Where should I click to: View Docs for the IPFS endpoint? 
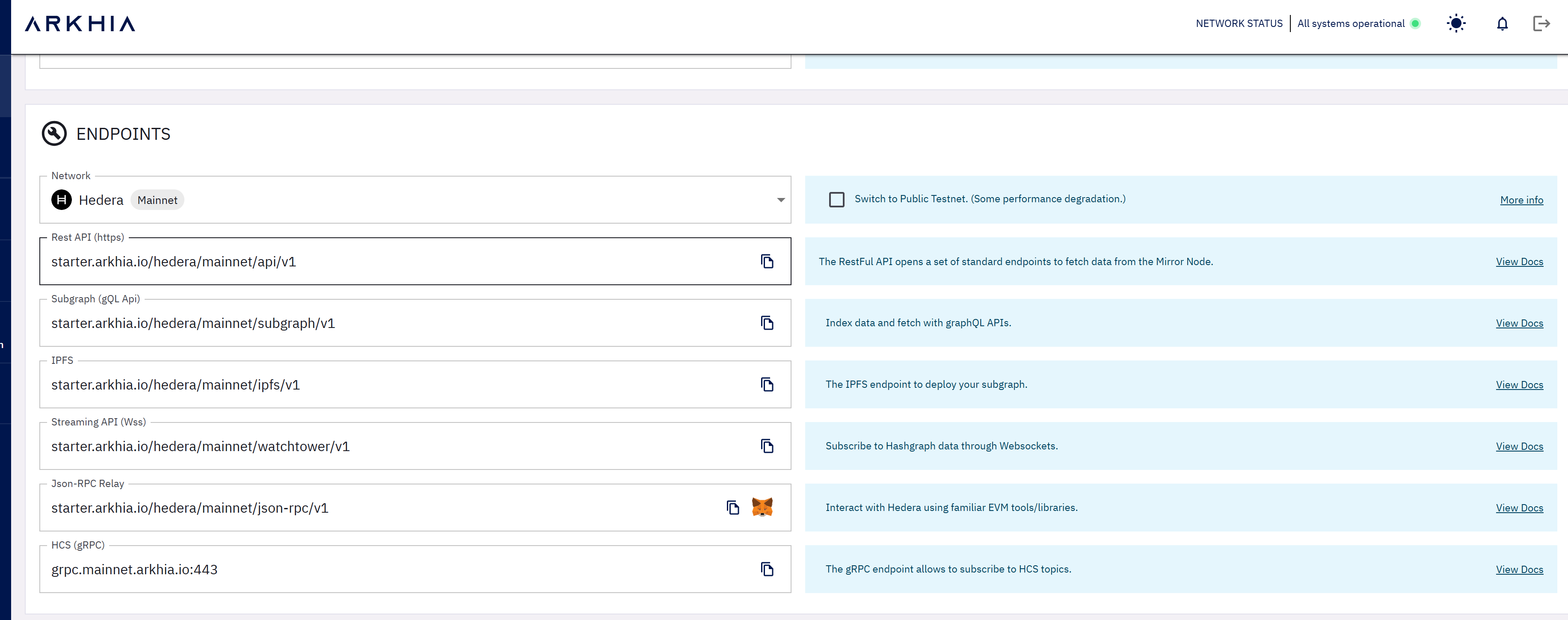point(1519,384)
